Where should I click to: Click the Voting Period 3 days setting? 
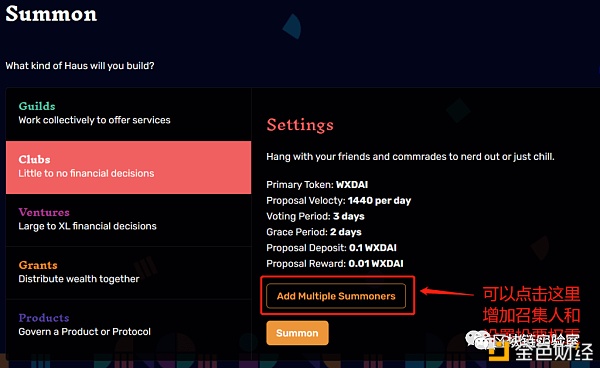coord(315,216)
